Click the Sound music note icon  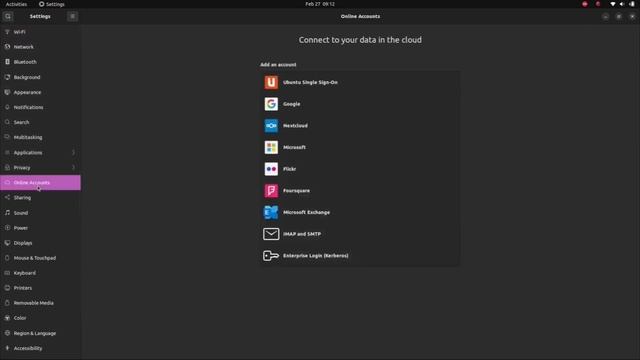tap(7, 213)
